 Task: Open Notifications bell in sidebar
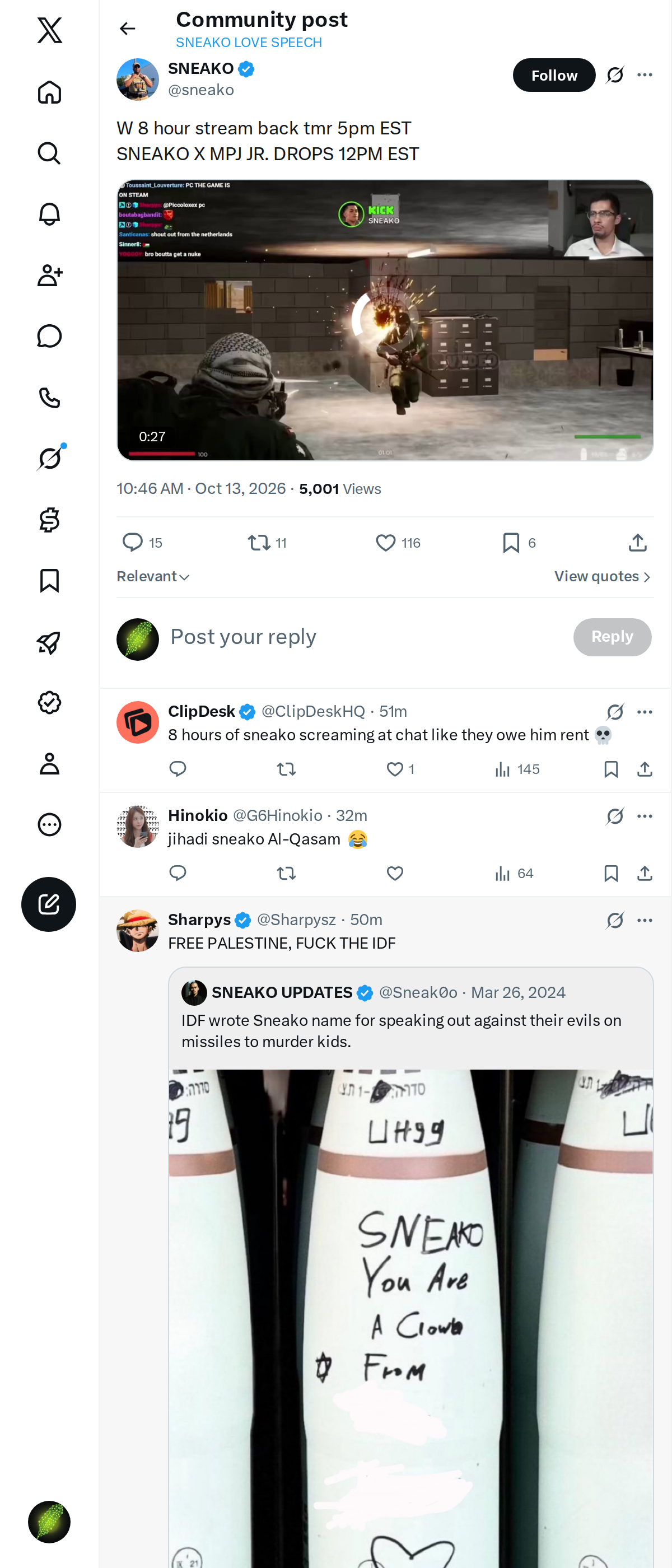tap(49, 214)
